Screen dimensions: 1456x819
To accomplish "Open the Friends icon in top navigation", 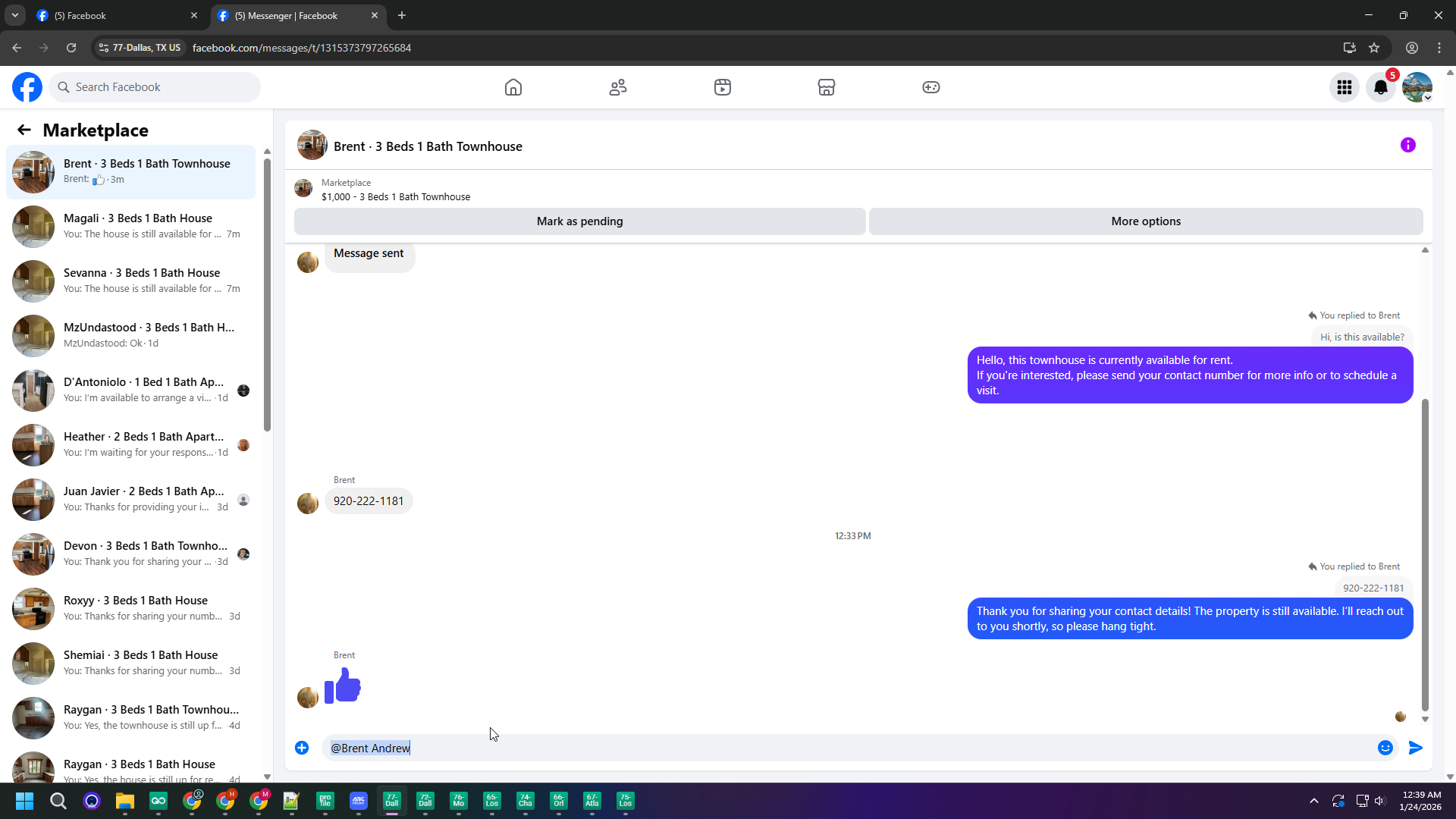I will pyautogui.click(x=618, y=87).
